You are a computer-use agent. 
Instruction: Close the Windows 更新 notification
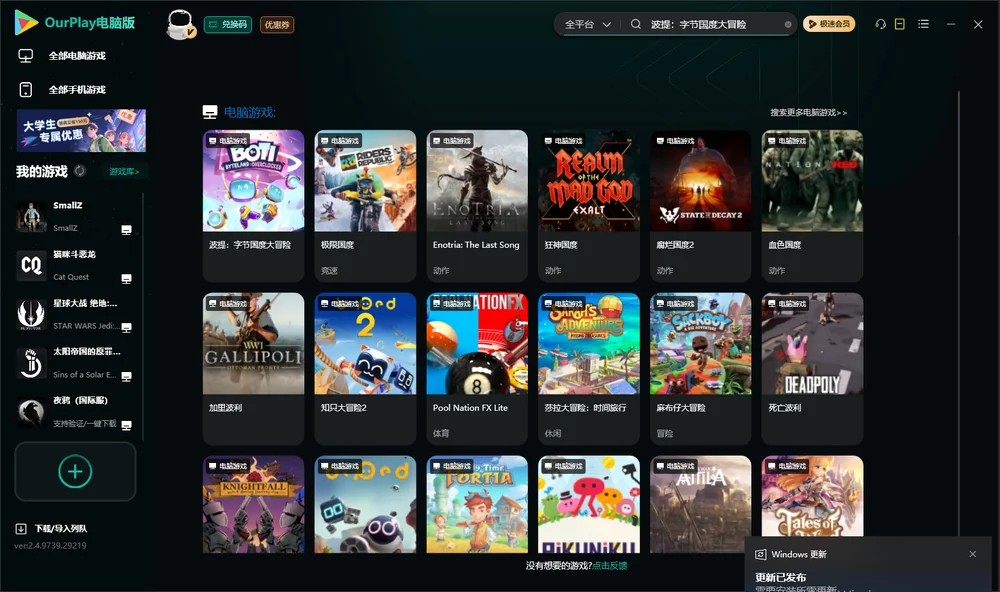pyautogui.click(x=973, y=554)
